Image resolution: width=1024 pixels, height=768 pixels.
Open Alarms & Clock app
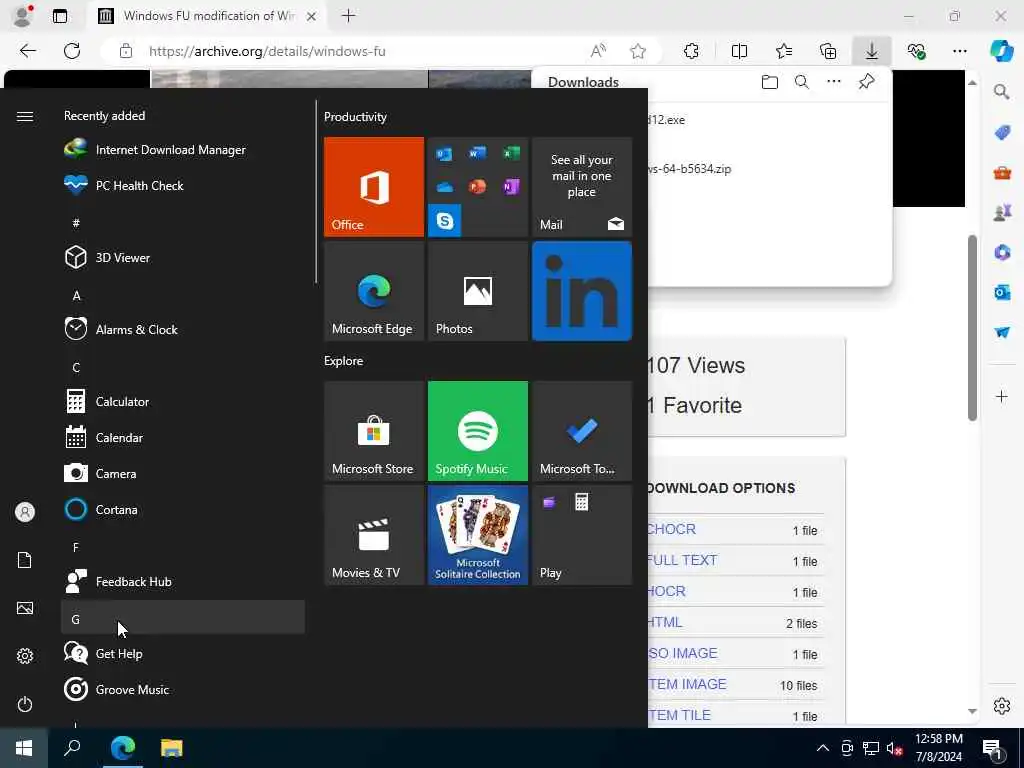click(183, 329)
